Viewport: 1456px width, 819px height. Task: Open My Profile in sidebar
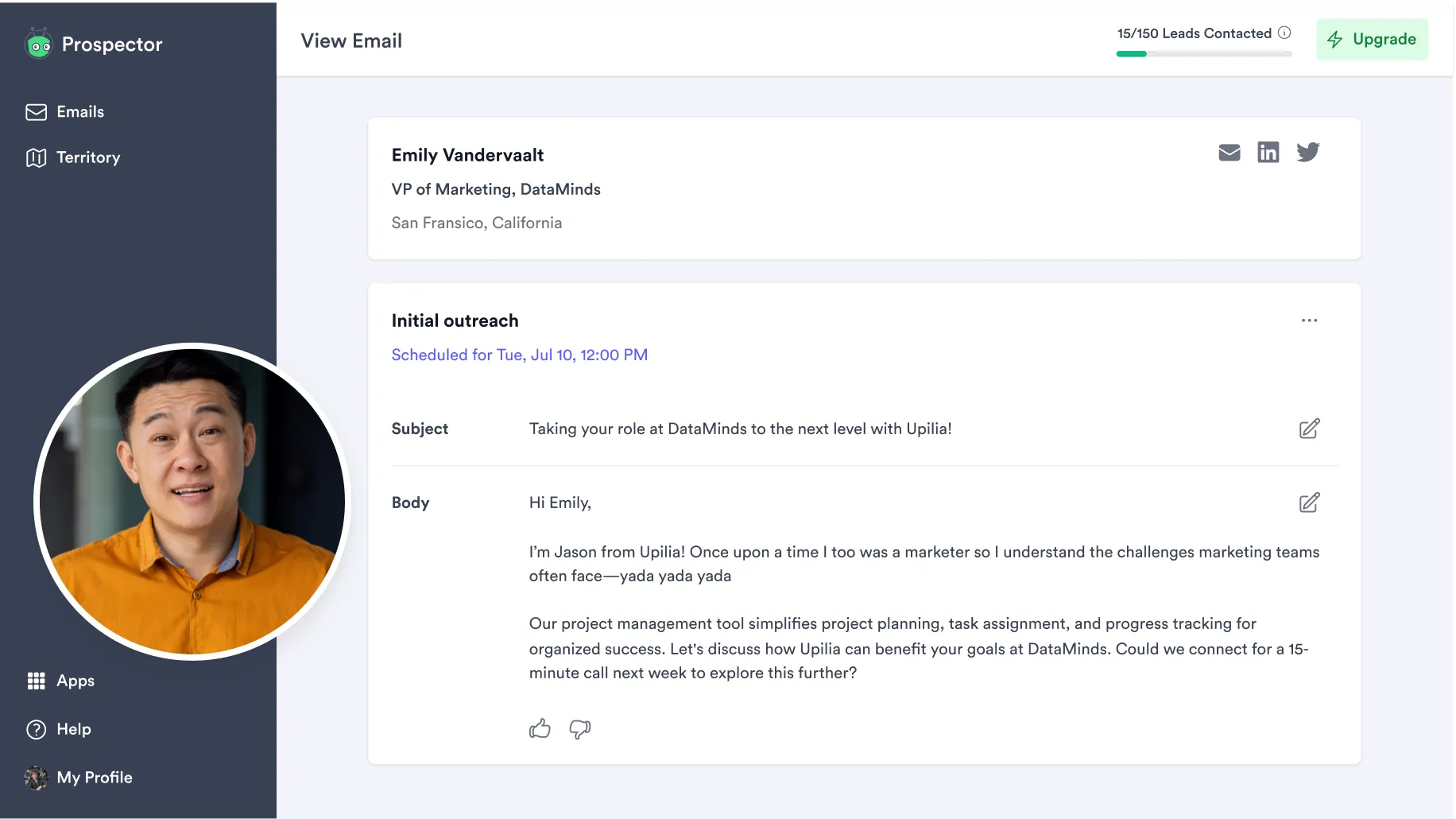click(79, 778)
